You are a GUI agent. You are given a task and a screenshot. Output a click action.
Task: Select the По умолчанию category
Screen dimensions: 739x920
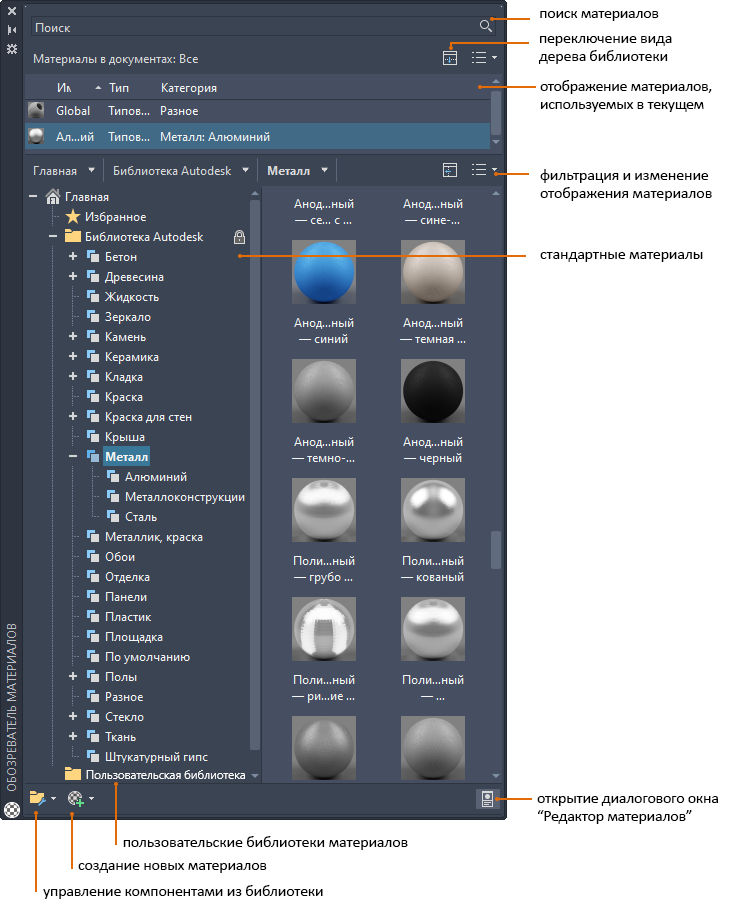147,657
